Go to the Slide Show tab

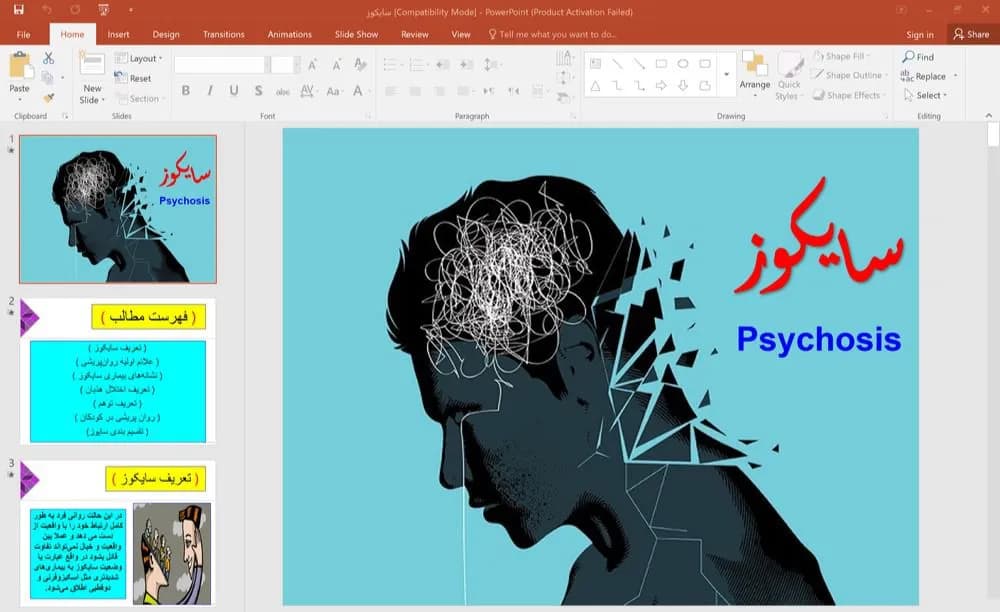tap(357, 34)
